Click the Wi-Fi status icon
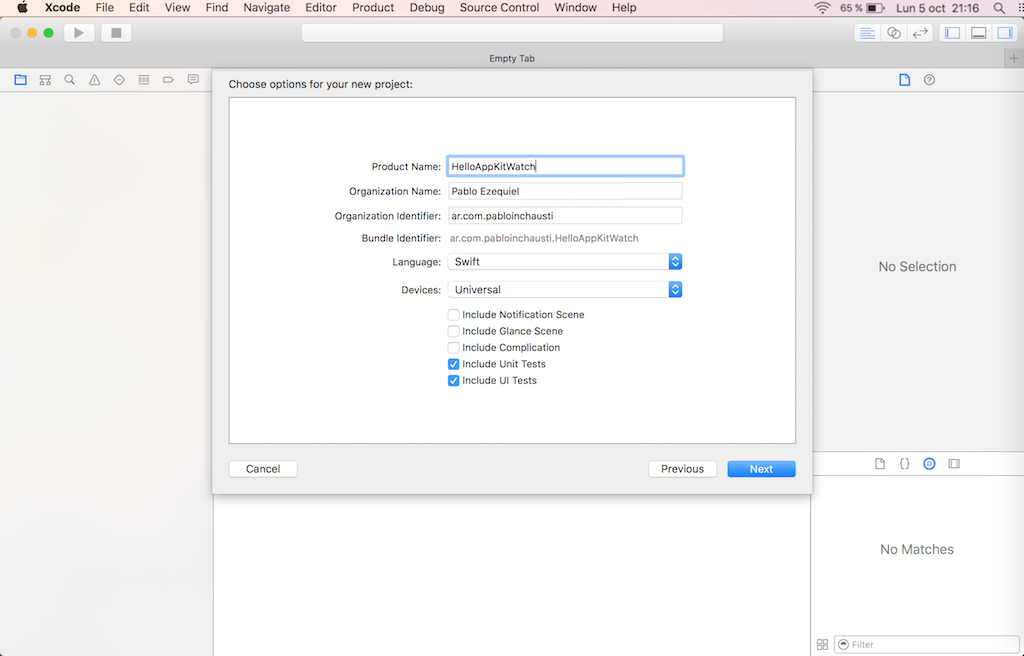The image size is (1024, 656). 822,8
